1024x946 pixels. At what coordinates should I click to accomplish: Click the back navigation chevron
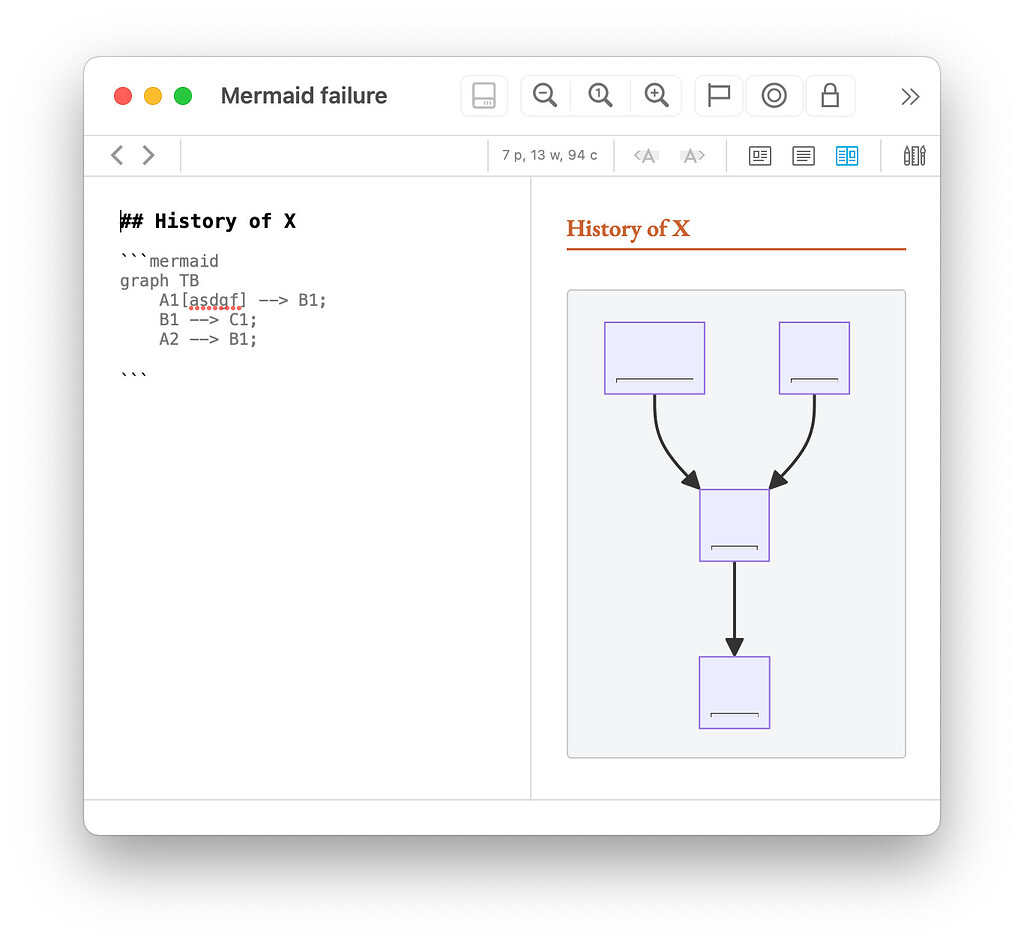116,155
